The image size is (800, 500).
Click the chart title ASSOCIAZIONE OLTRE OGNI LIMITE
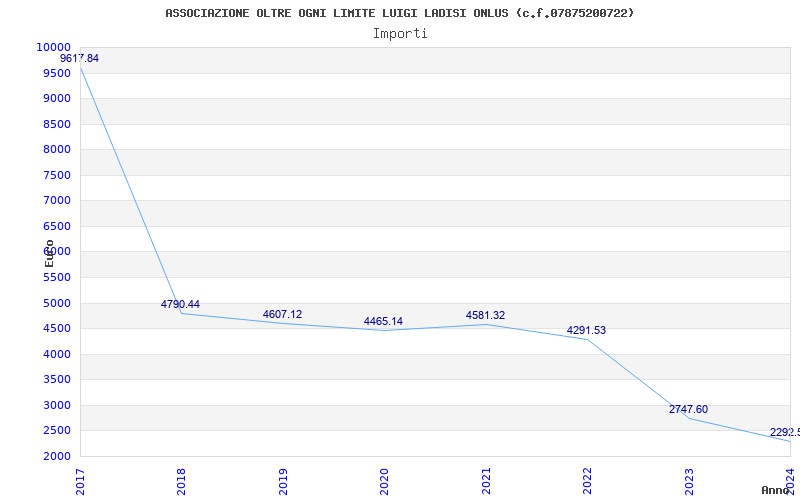[399, 13]
